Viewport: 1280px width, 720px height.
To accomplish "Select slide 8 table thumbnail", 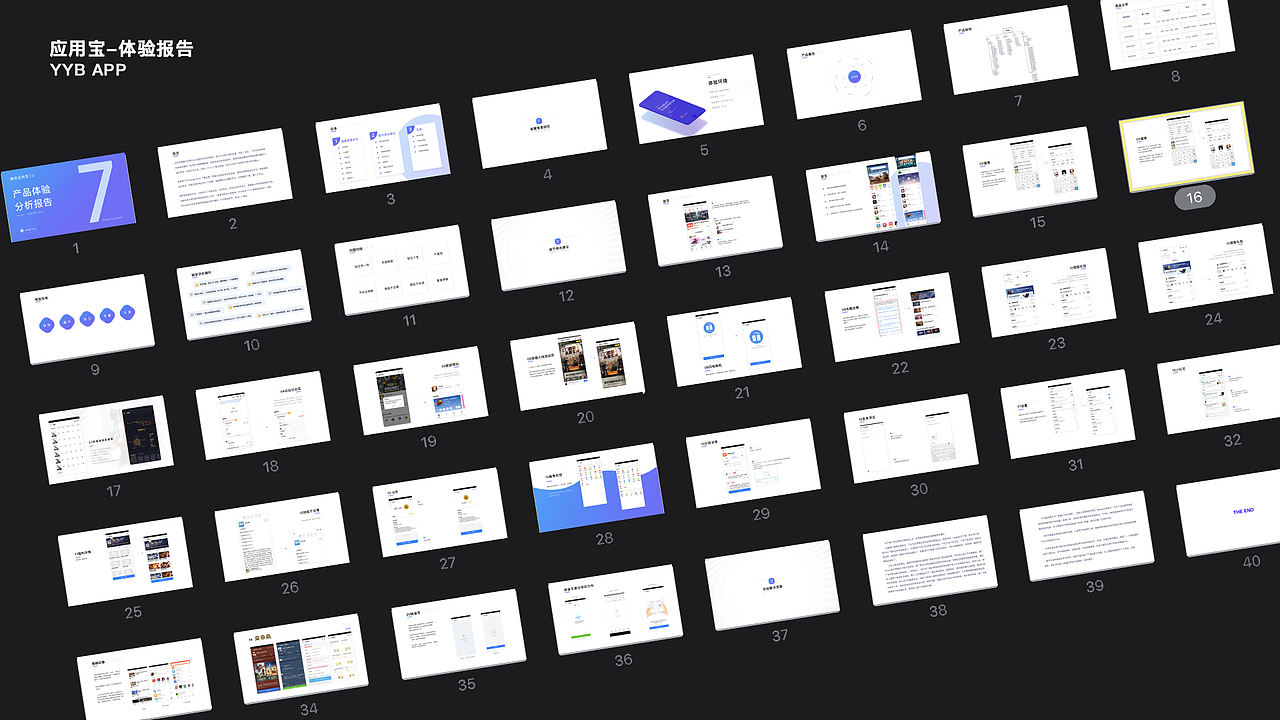I will (x=1169, y=34).
